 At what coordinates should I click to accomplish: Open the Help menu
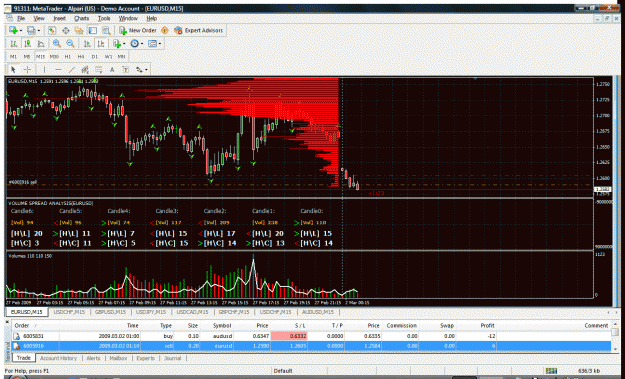(x=151, y=18)
